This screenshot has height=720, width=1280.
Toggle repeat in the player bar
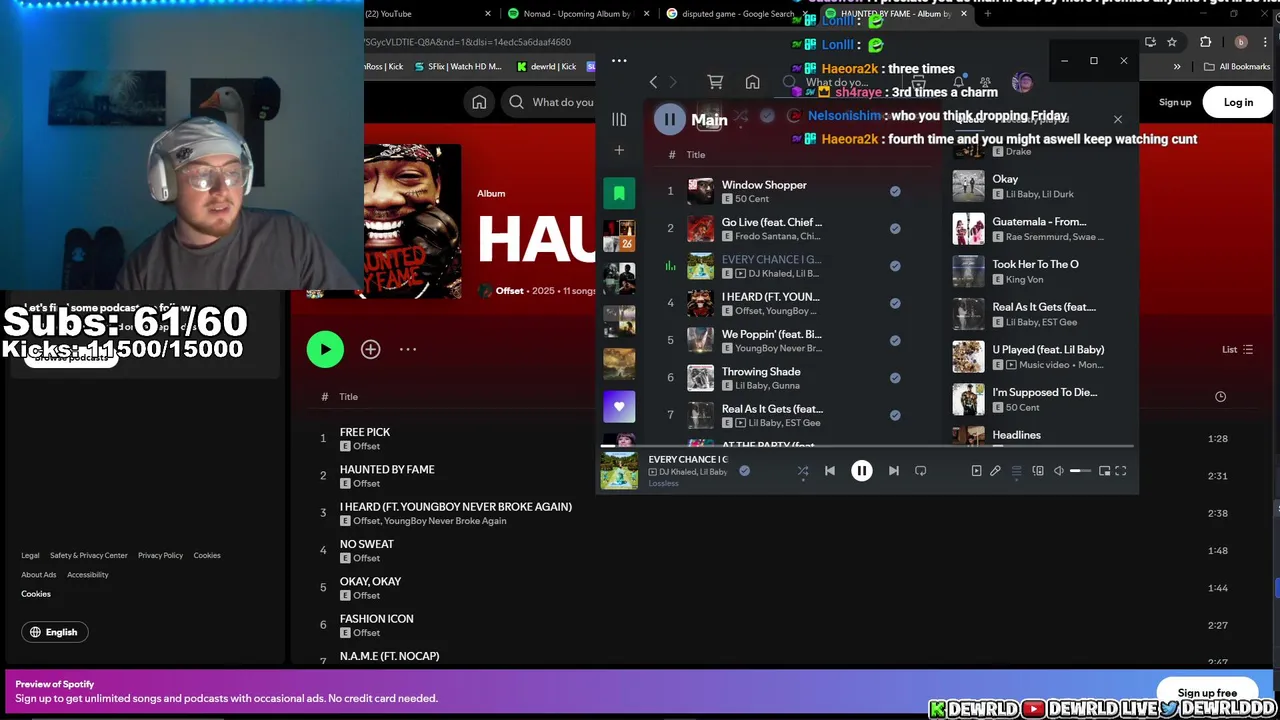(x=920, y=471)
